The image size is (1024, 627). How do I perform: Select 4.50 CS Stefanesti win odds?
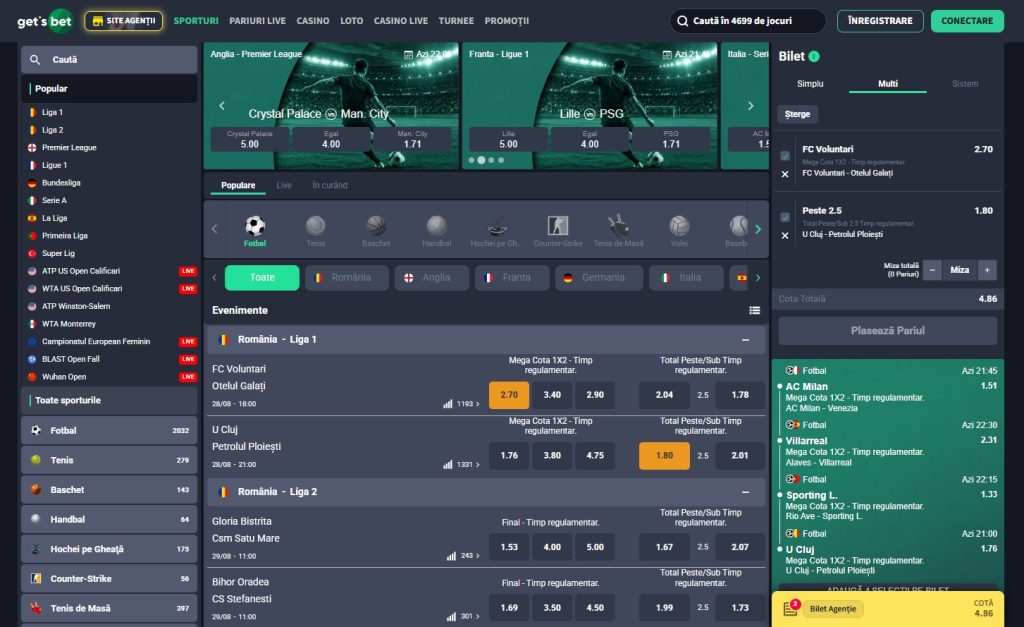coord(595,607)
